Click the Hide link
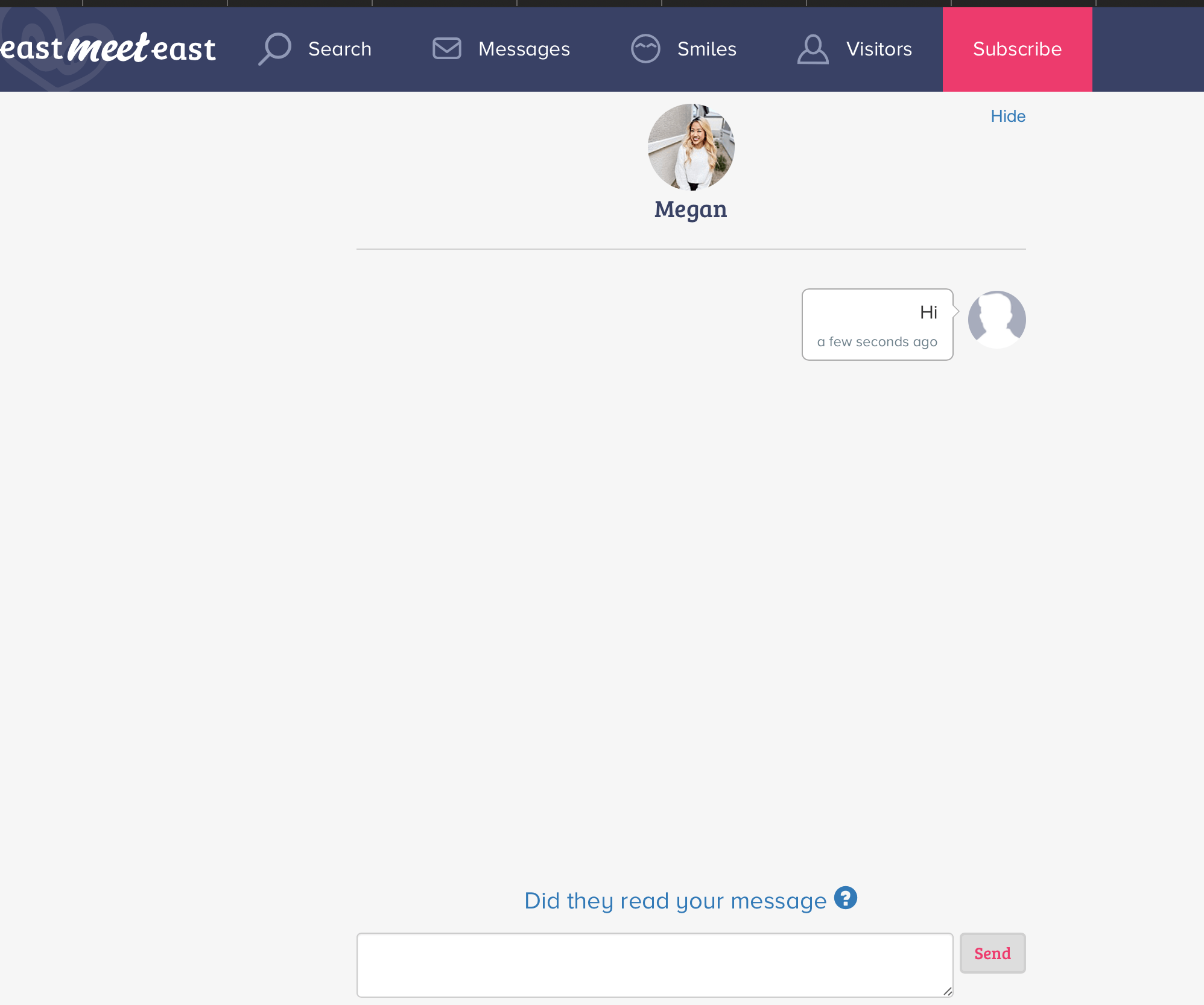 coord(1008,116)
